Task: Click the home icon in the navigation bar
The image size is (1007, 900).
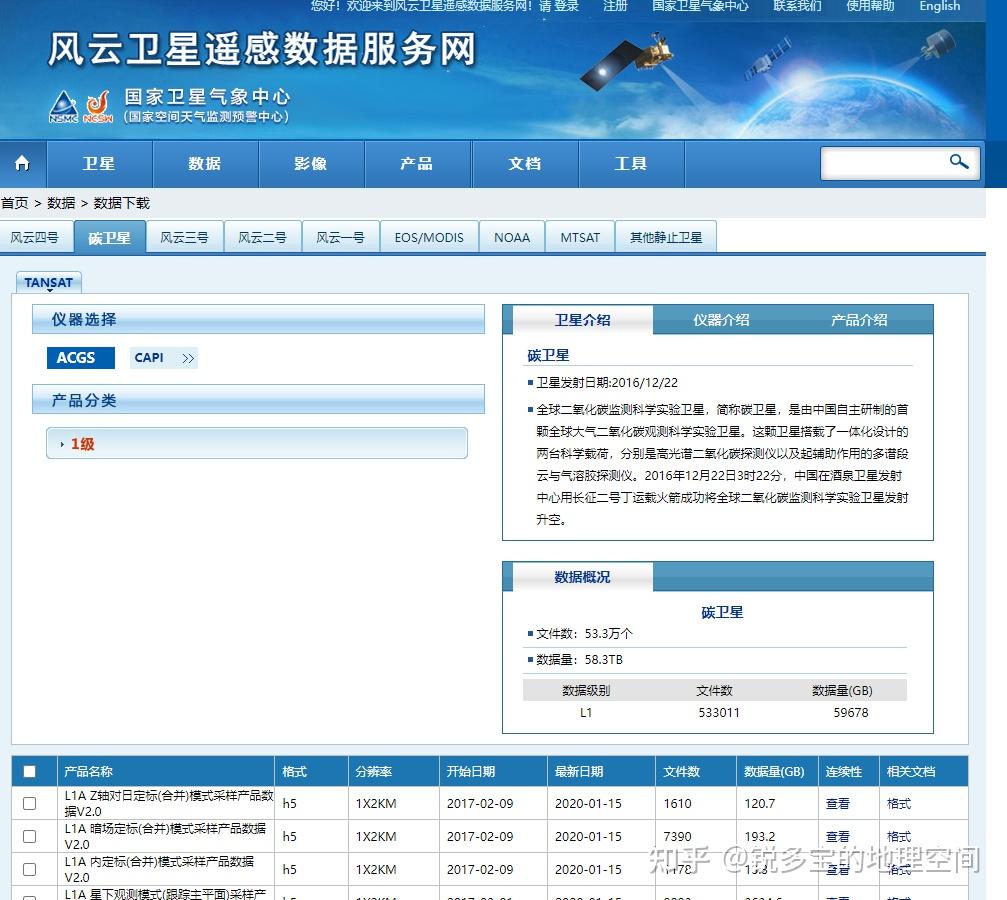Action: pos(22,163)
